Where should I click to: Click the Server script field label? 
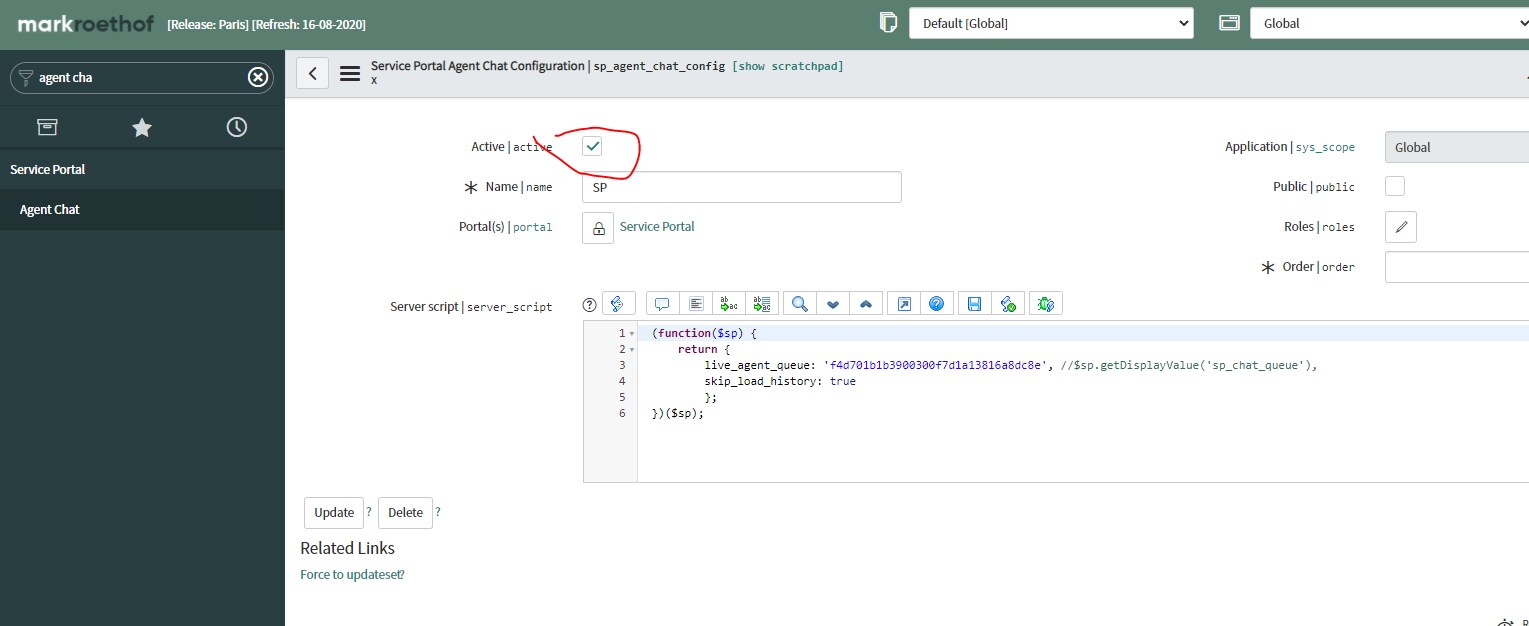471,307
